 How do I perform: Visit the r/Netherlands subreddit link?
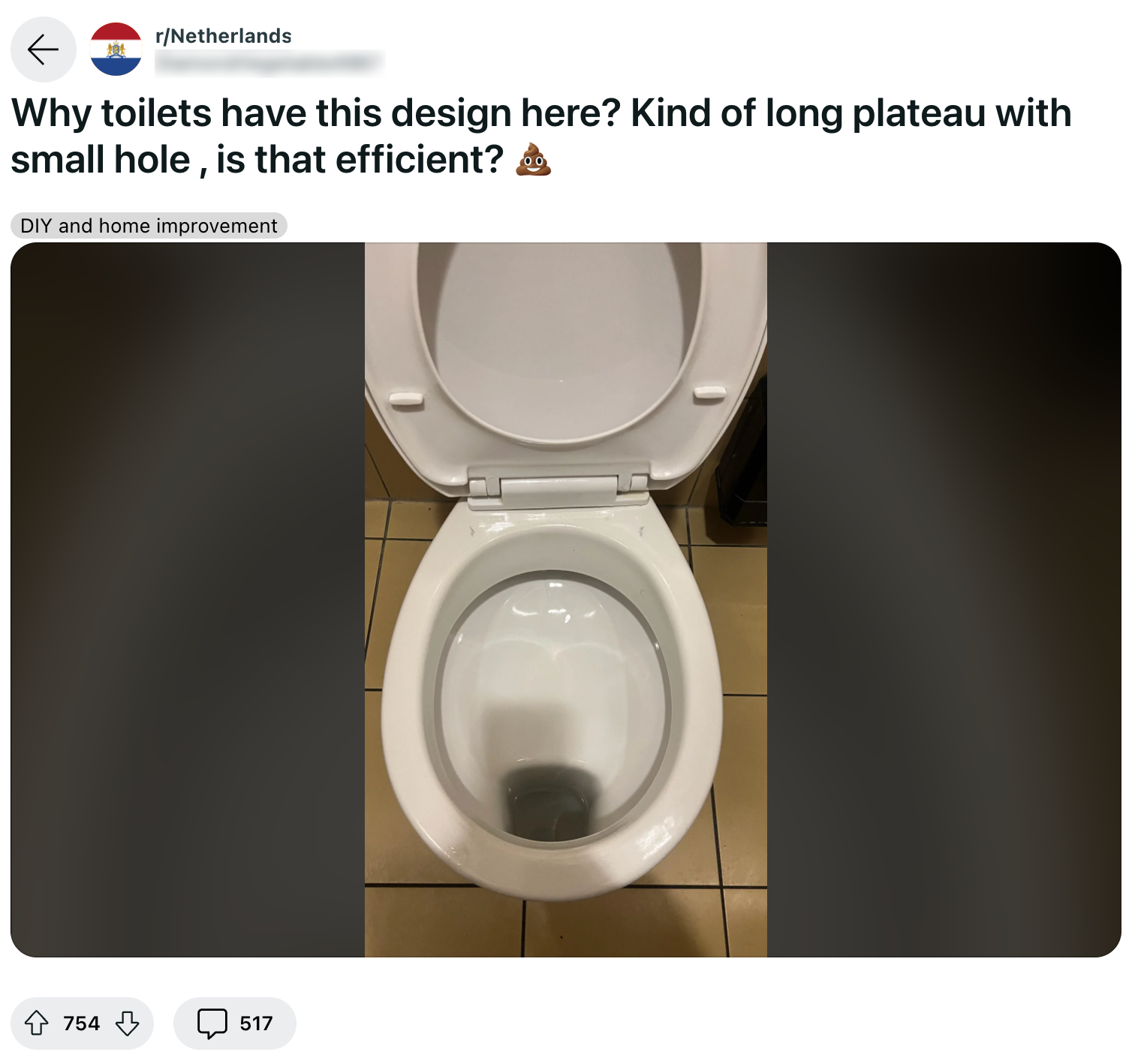(x=223, y=36)
